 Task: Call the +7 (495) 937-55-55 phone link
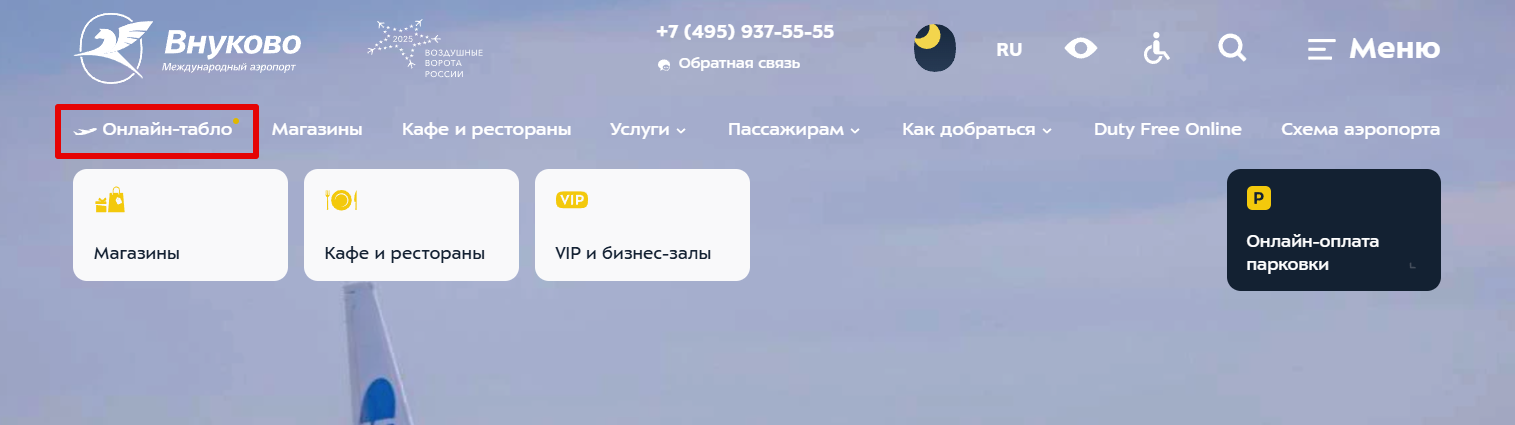click(745, 32)
